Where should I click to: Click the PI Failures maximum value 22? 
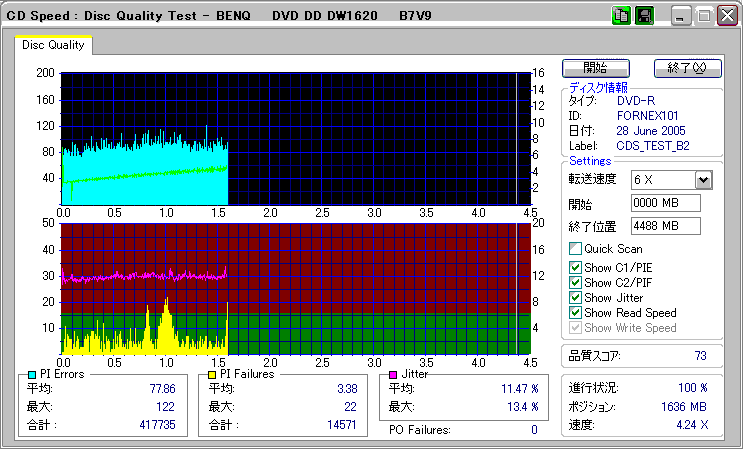coord(350,407)
